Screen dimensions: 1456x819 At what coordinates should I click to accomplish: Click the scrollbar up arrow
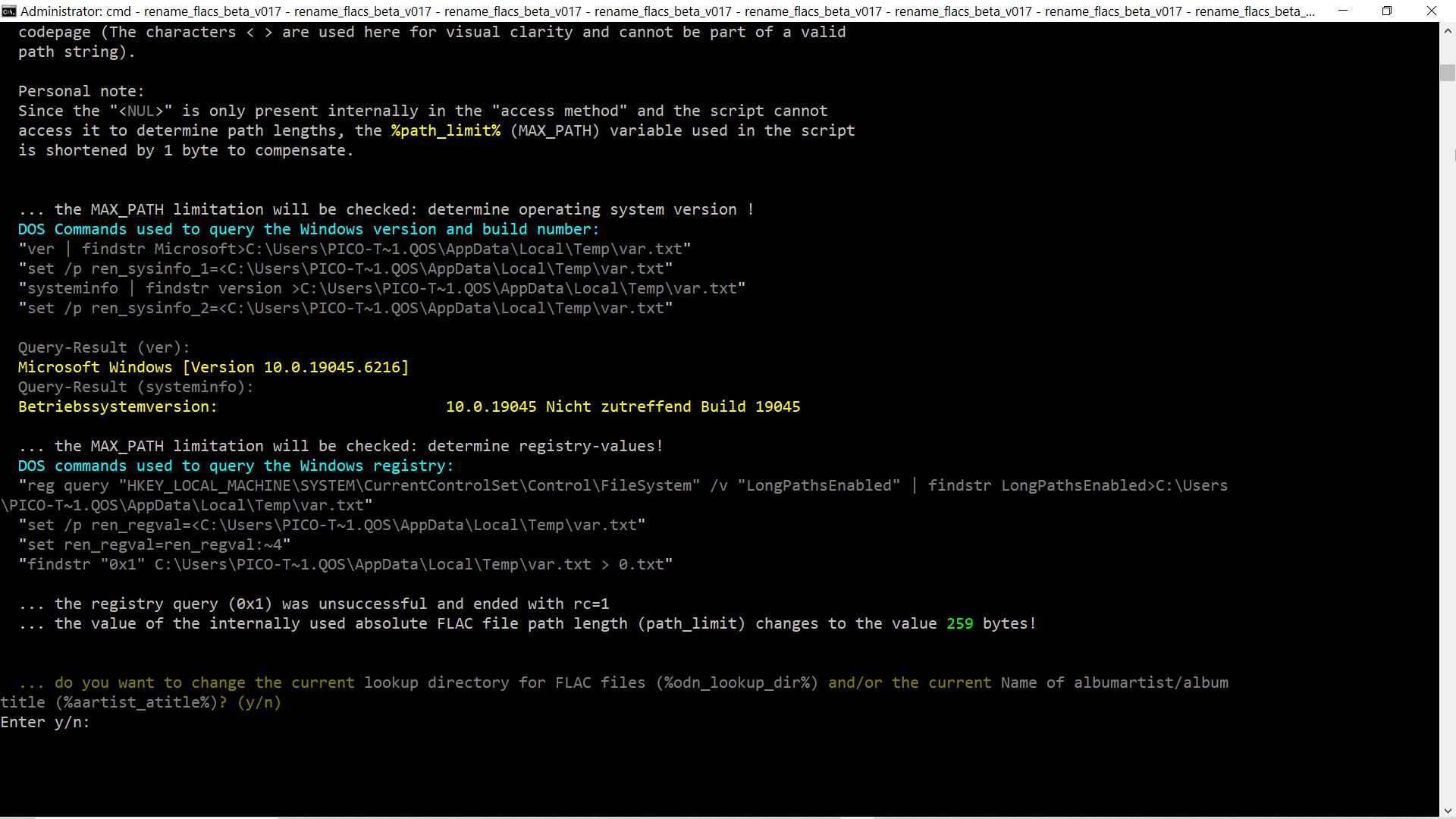pos(1447,30)
